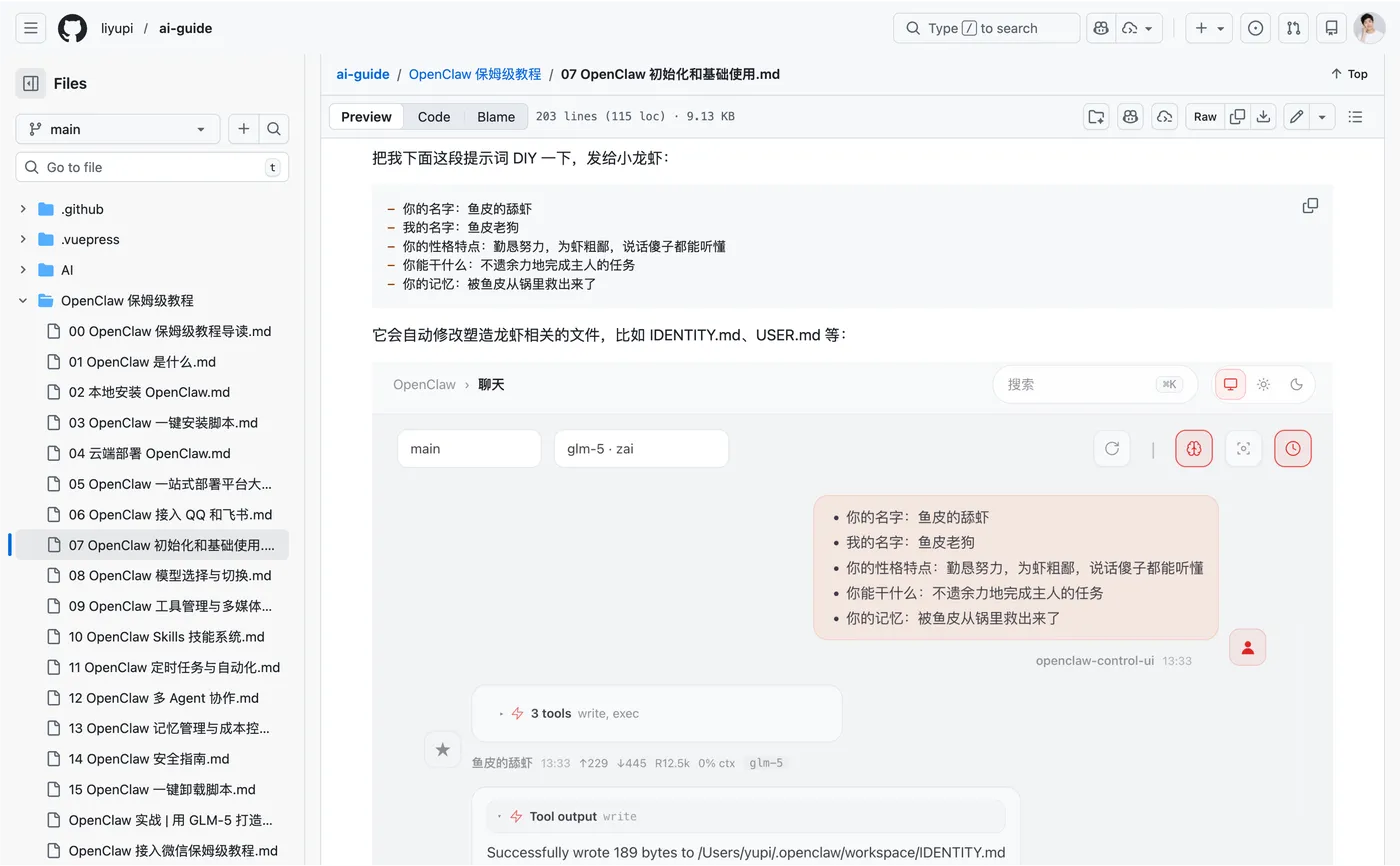Expand the .github folder
Viewport: 1400px width, 866px height.
tap(23, 209)
